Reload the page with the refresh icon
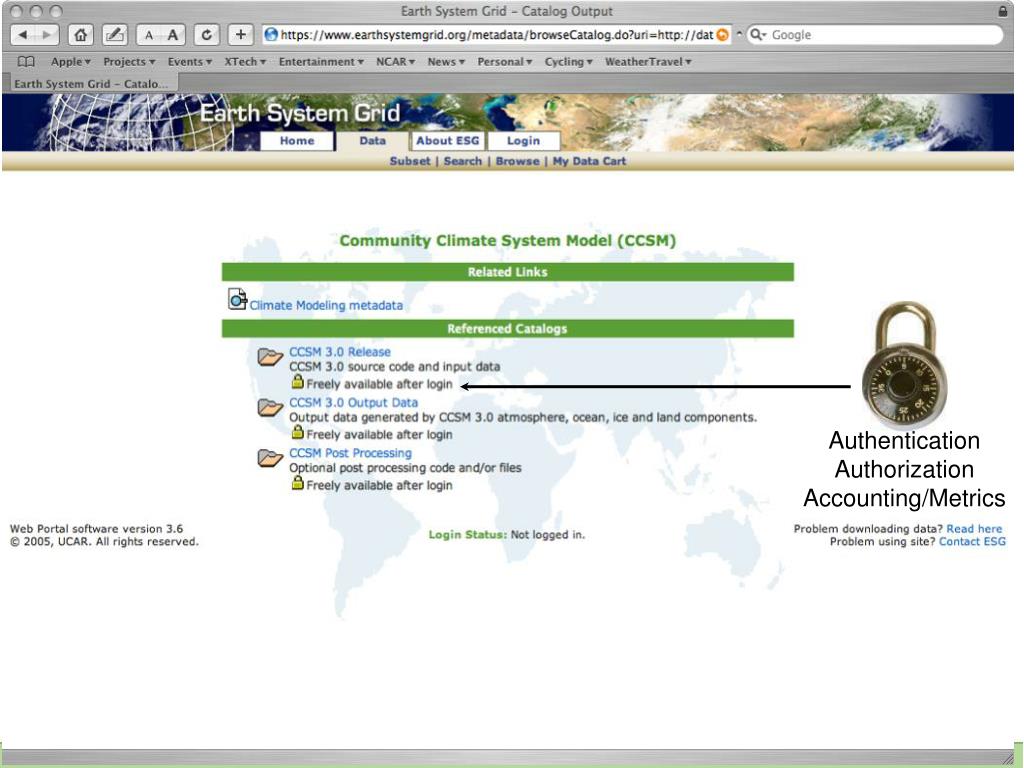This screenshot has height=768, width=1024. tap(206, 35)
